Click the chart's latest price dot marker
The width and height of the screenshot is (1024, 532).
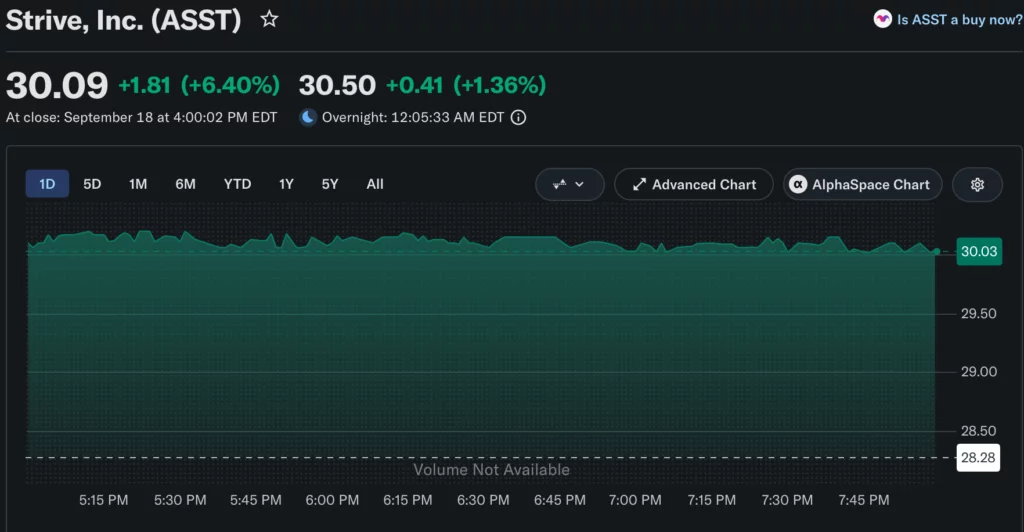click(937, 251)
